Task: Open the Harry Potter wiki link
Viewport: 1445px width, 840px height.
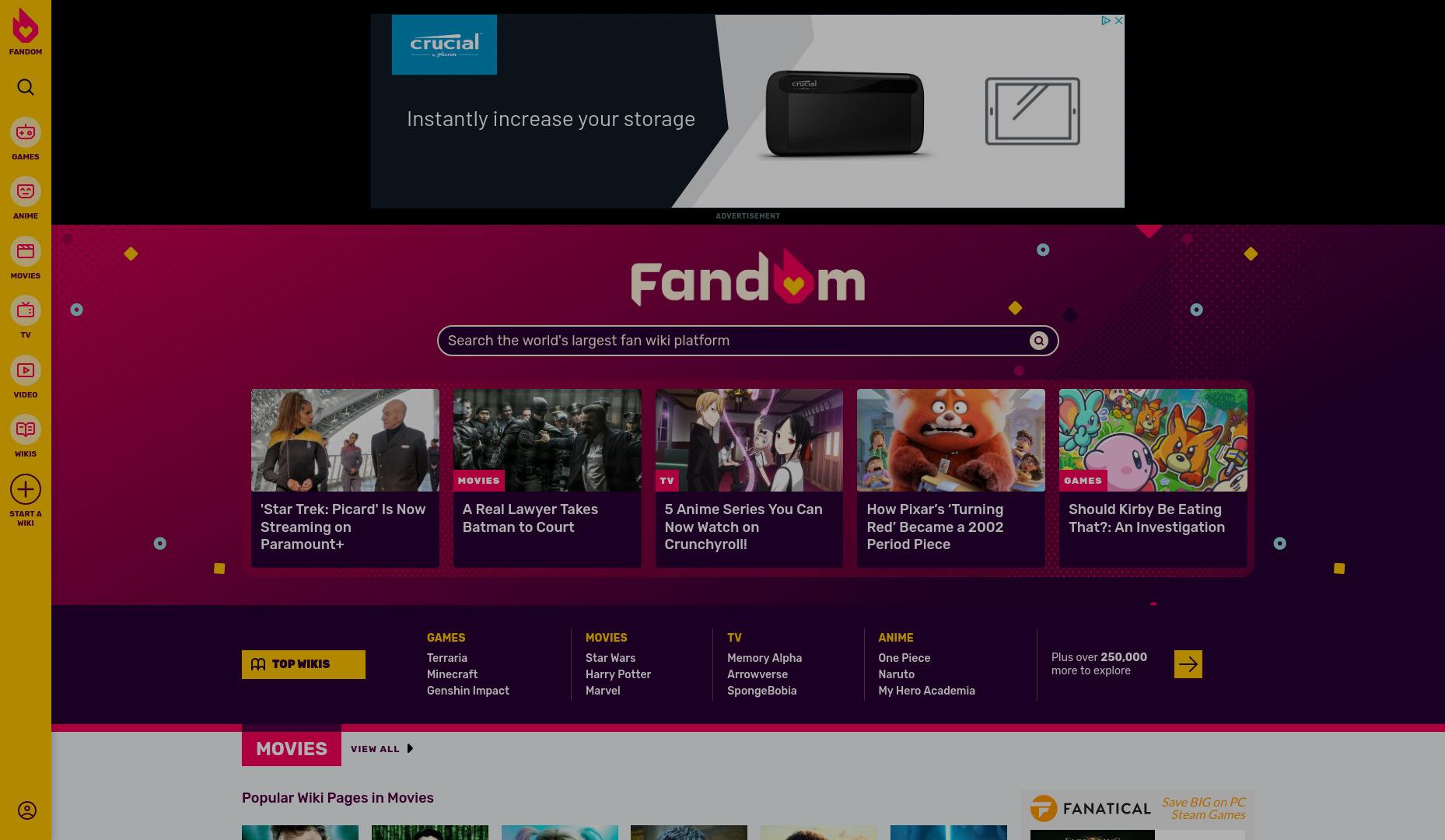Action: [618, 674]
